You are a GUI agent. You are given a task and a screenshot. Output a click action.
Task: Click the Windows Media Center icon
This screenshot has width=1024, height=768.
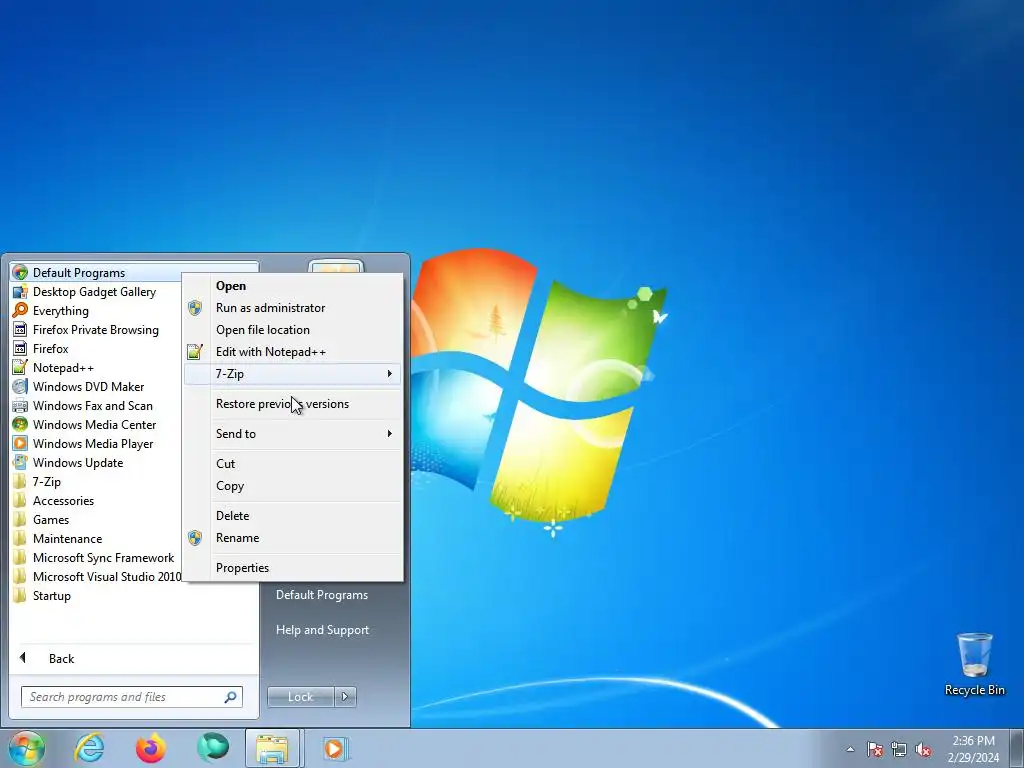(20, 424)
